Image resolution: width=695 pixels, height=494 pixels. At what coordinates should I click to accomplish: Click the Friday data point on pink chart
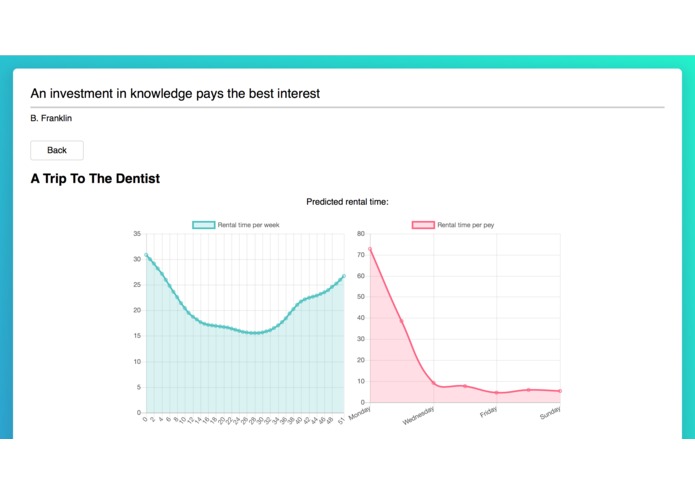tap(497, 393)
